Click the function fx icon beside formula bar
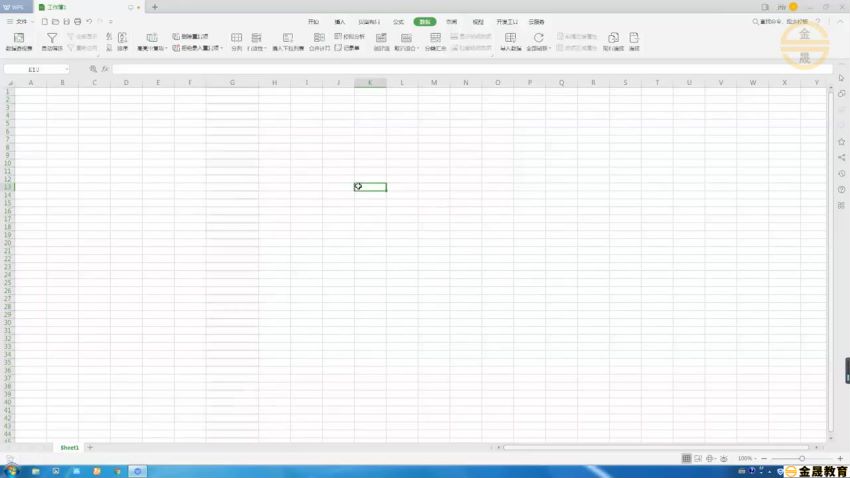Screen dimensions: 850x478 click(105, 69)
